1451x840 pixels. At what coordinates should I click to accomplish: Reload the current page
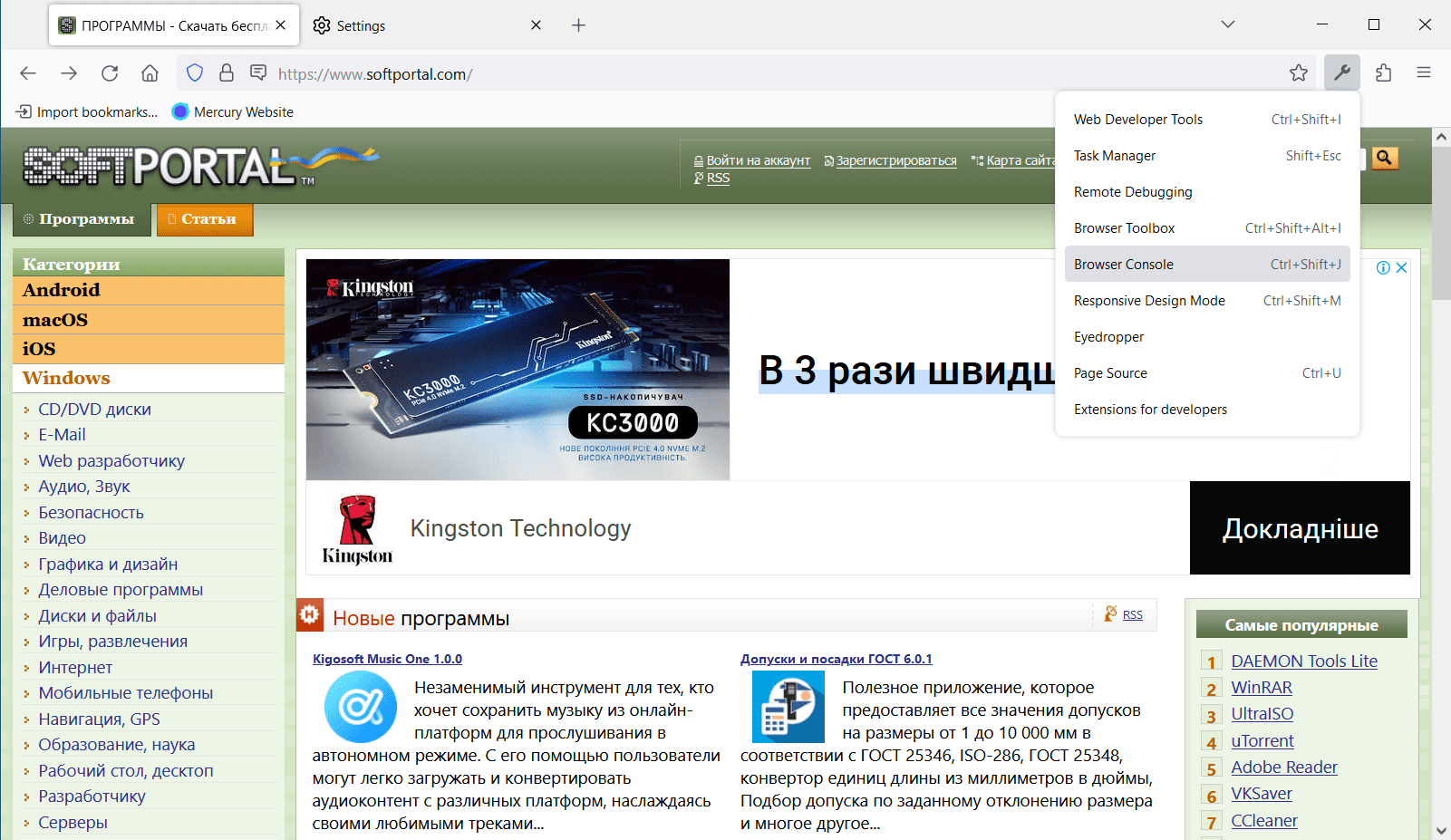click(110, 73)
